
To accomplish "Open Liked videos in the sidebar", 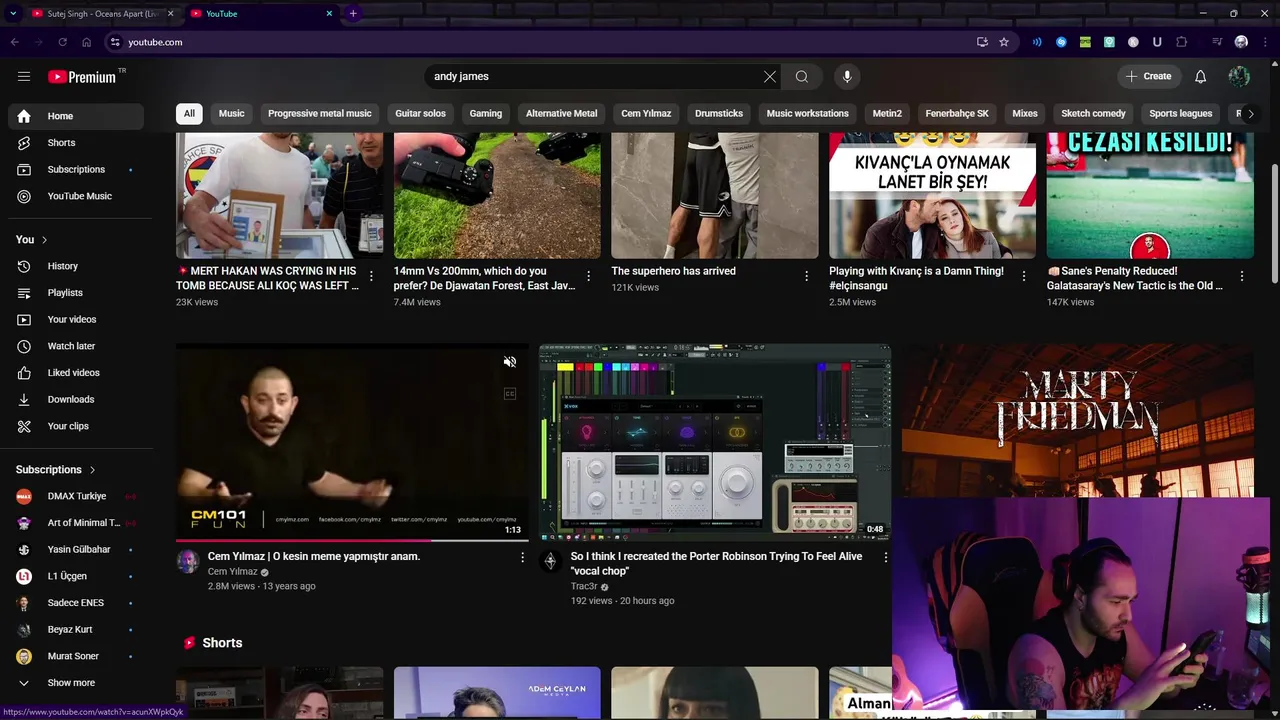I will (x=76, y=373).
